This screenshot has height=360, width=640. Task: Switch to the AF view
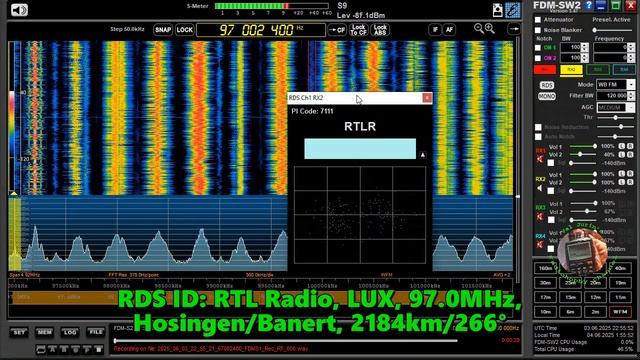[x=449, y=29]
